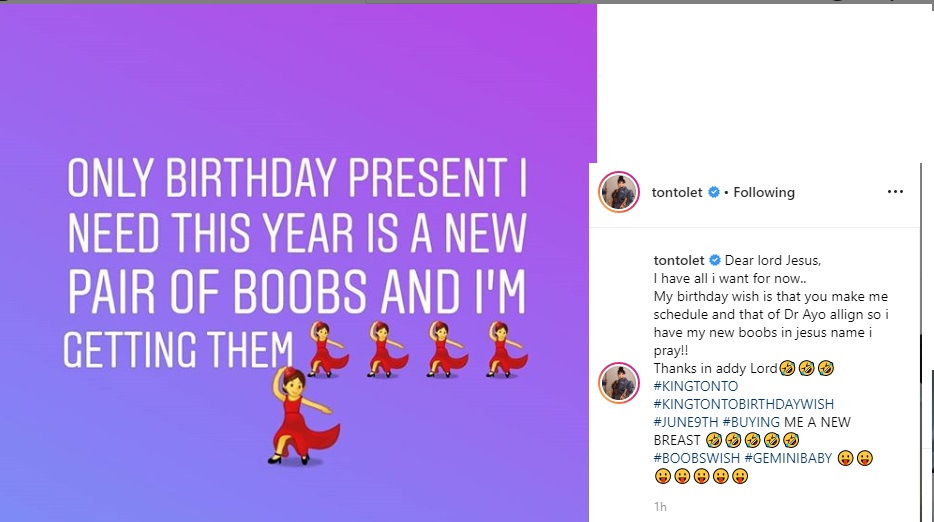Click the 1h post timestamp
The image size is (934, 522).
click(659, 505)
